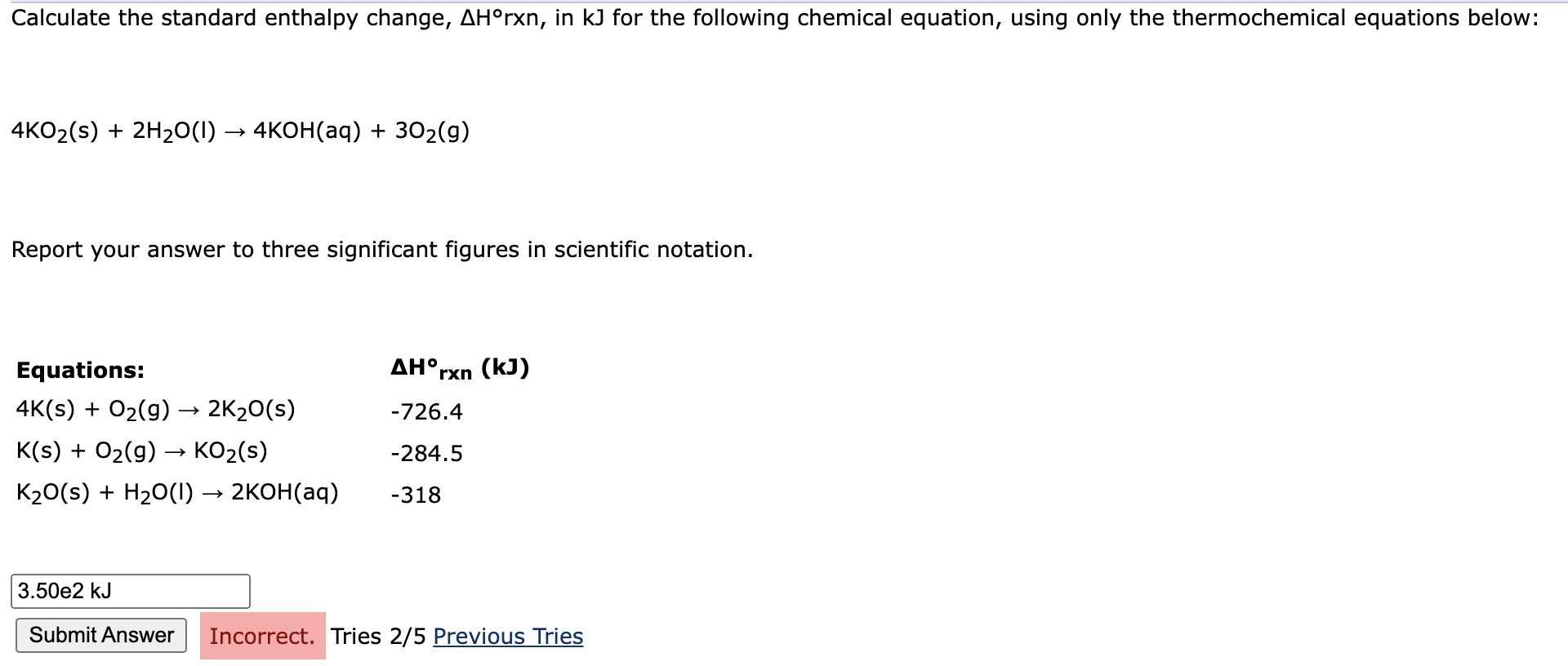The image size is (1568, 666).
Task: Select the text 3.50e2 kJ in answer box
Action: [64, 591]
